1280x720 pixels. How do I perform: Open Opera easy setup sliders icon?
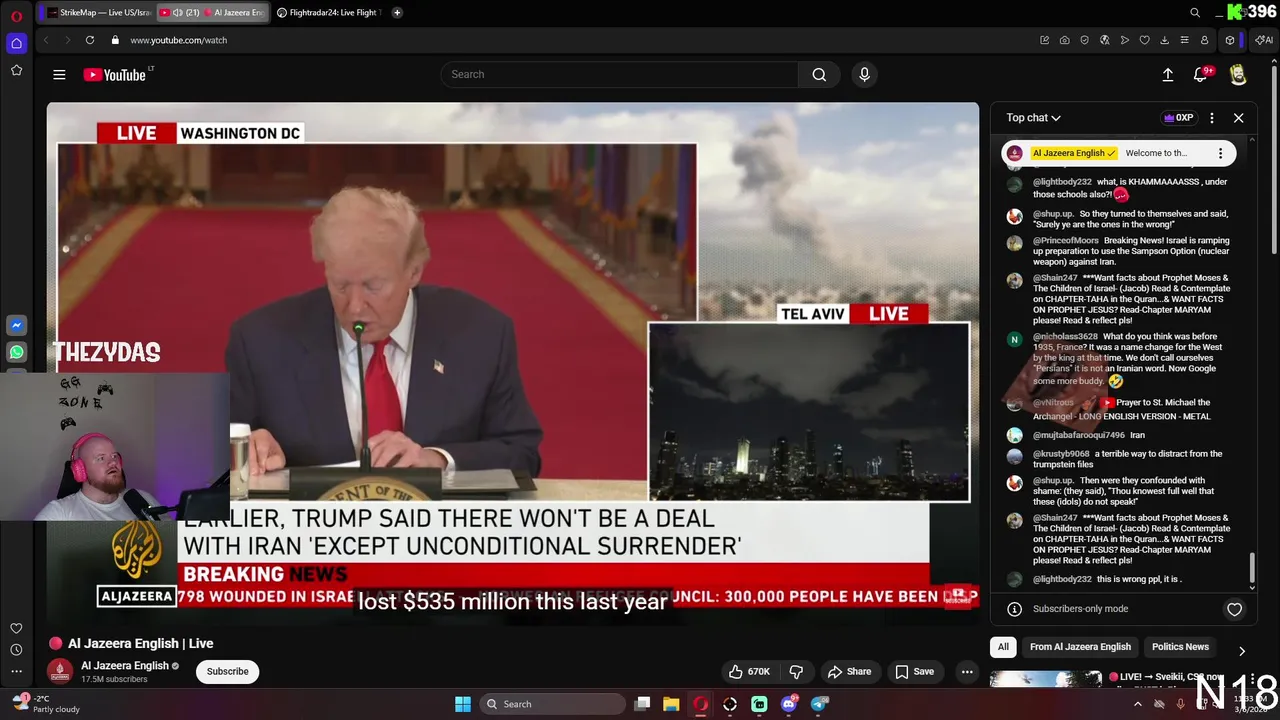point(1184,40)
